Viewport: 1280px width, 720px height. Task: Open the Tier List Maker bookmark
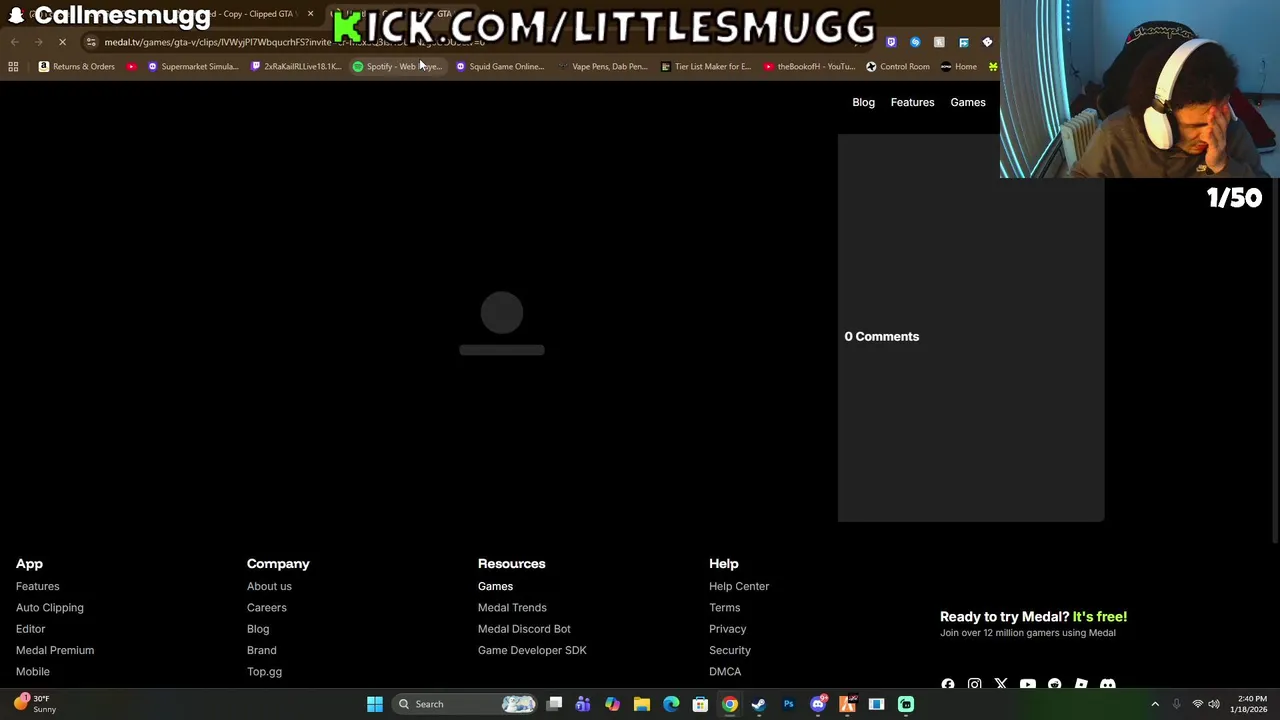pyautogui.click(x=706, y=67)
